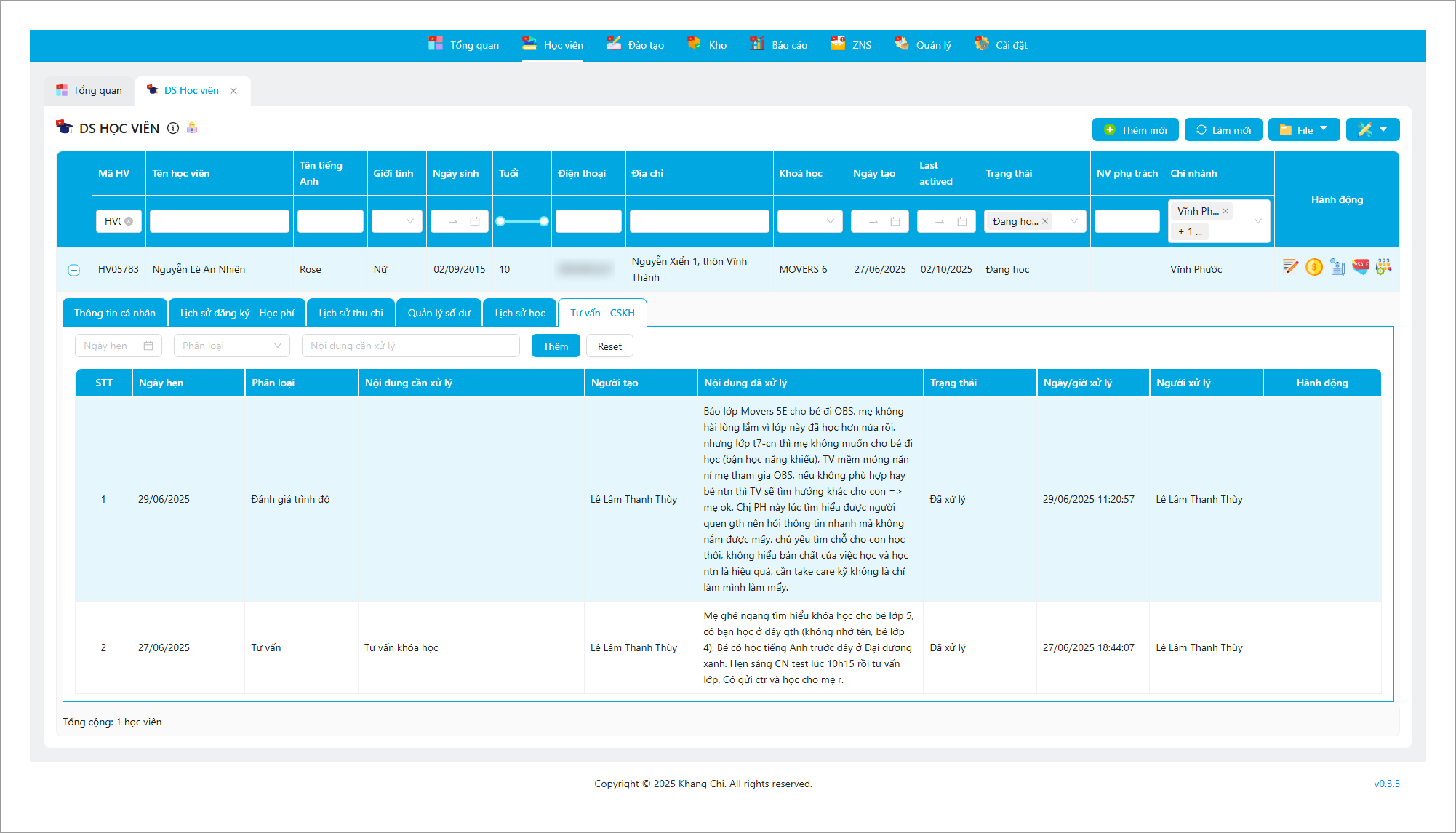Screen dimensions: 1456x833
Task: Click the red SALE tag icon
Action: click(1360, 267)
